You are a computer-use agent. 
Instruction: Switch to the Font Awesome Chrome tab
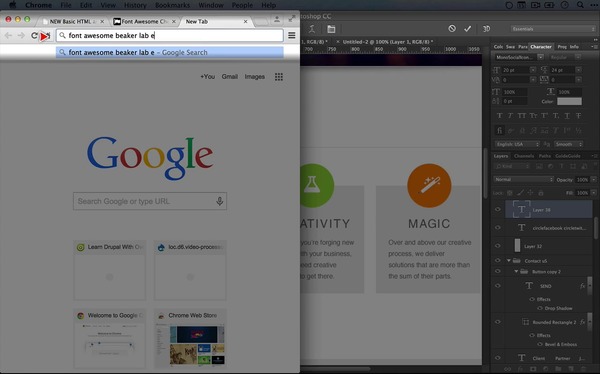[x=144, y=21]
